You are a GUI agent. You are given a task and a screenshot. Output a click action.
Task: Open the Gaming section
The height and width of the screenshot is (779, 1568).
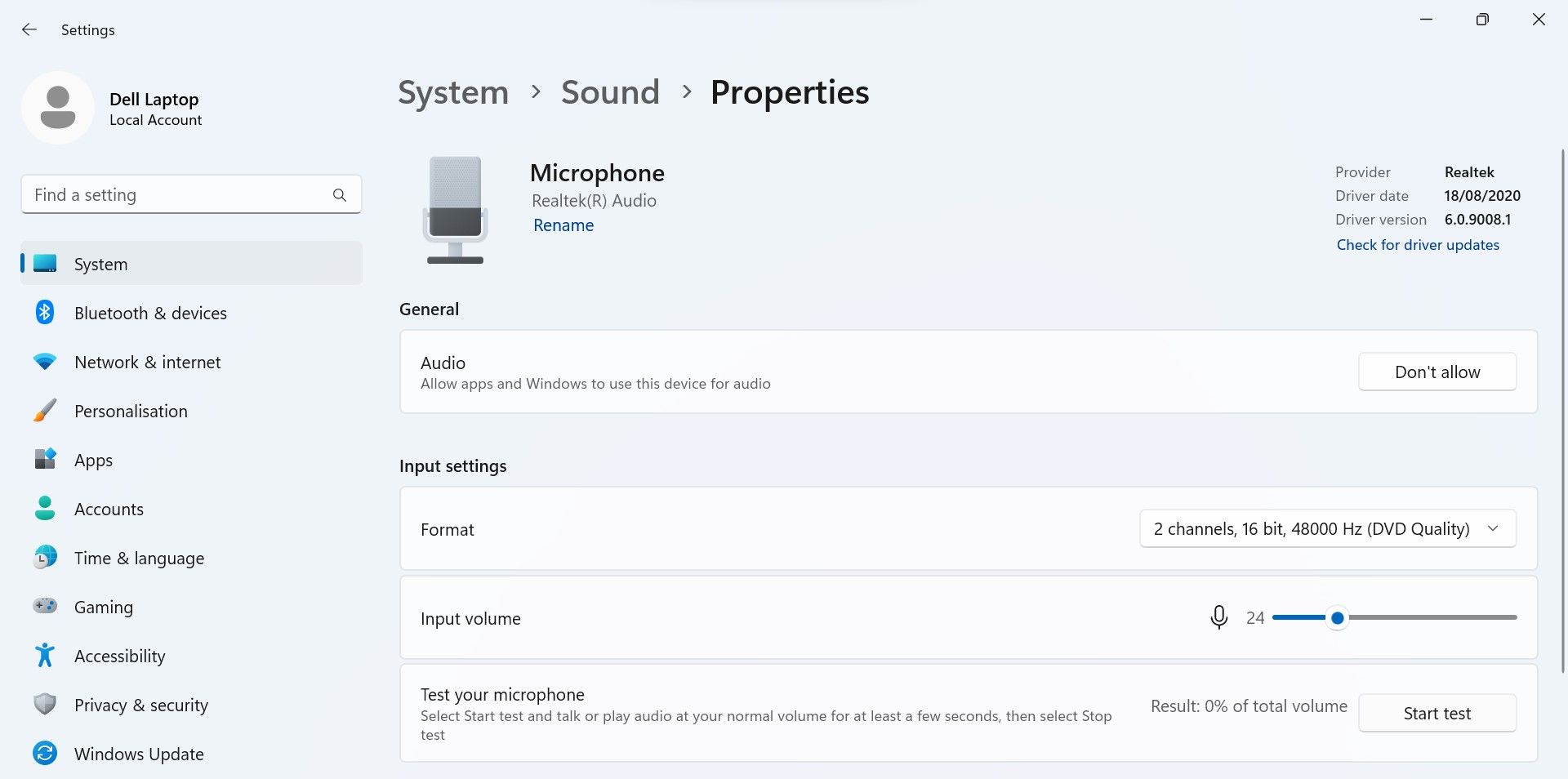pyautogui.click(x=104, y=607)
